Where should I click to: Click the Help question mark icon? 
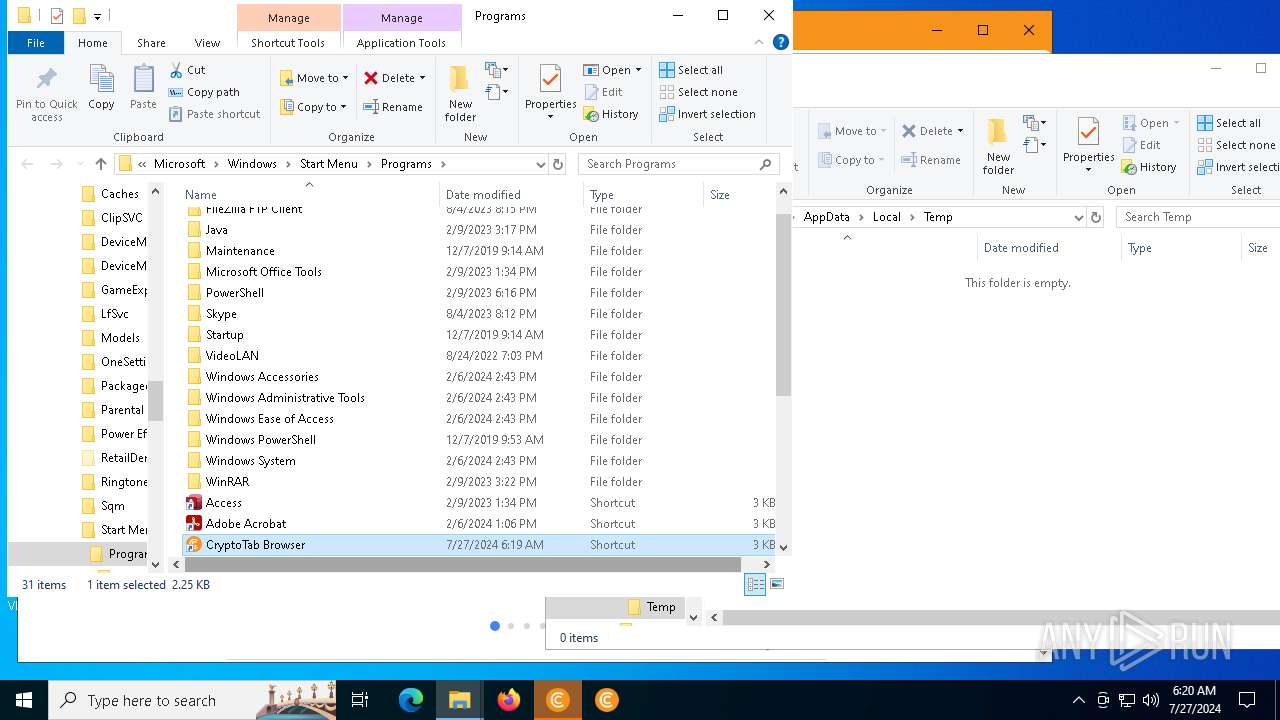pyautogui.click(x=781, y=42)
